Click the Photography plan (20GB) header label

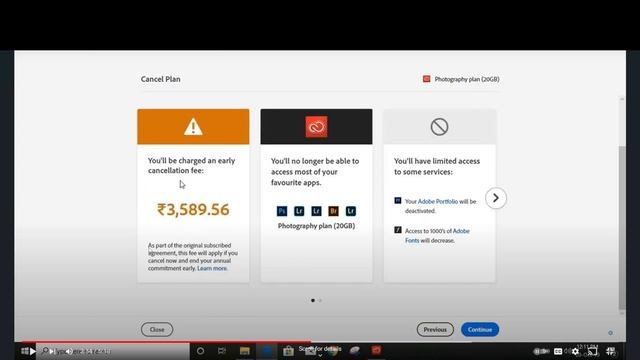pos(467,79)
